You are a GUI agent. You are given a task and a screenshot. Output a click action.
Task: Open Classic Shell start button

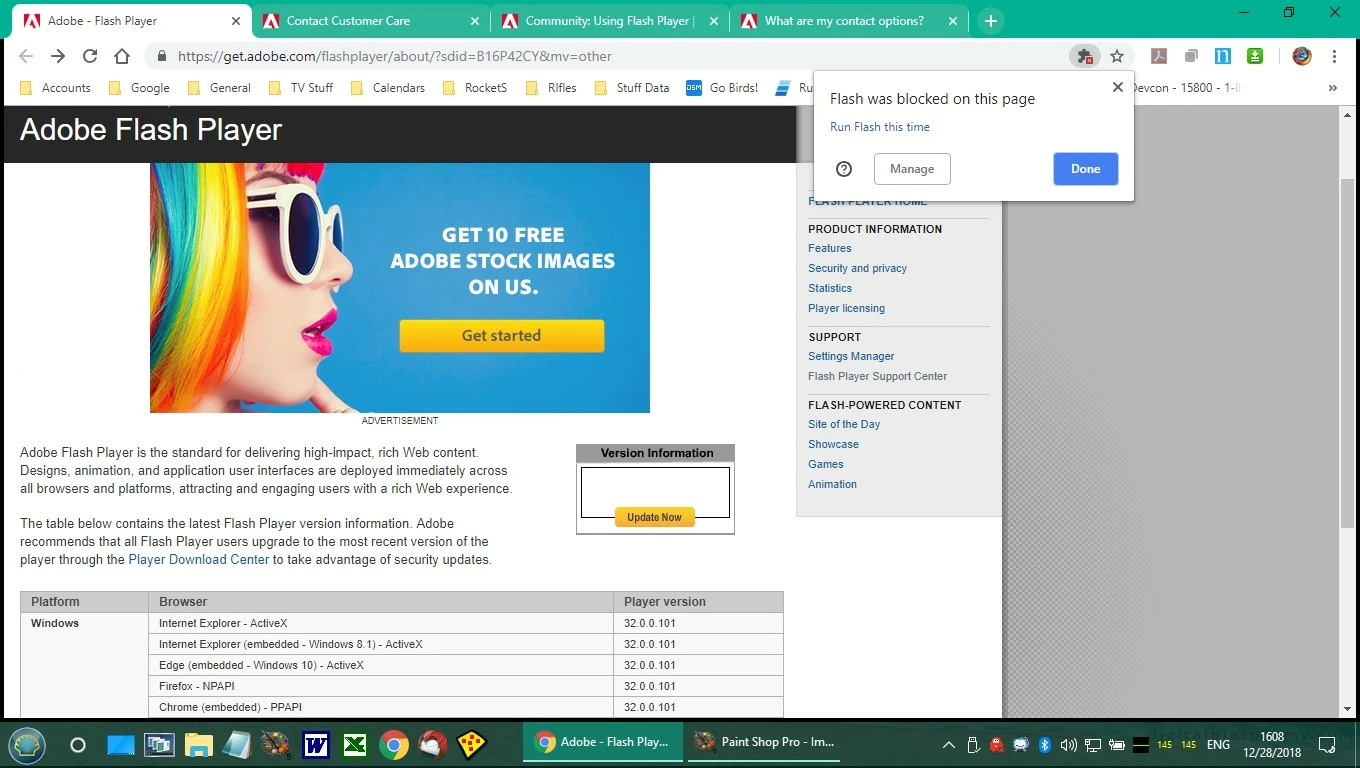click(27, 744)
